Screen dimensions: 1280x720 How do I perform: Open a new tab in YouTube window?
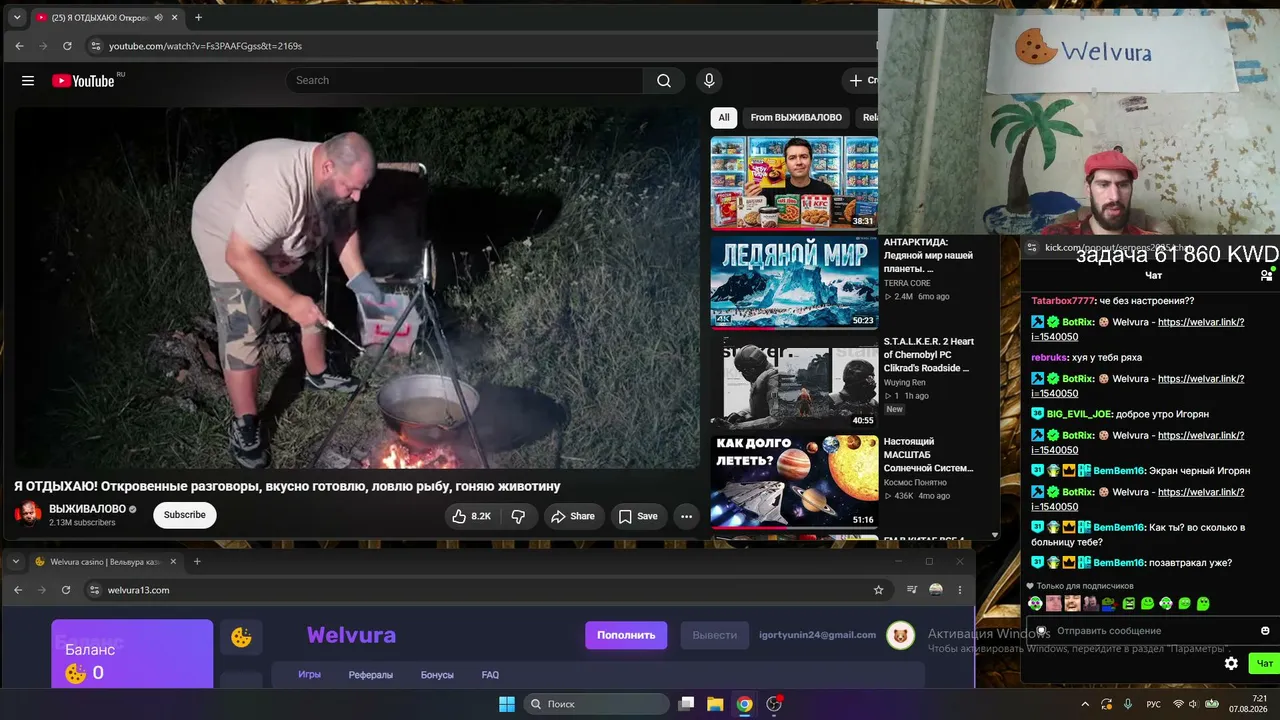coord(198,17)
